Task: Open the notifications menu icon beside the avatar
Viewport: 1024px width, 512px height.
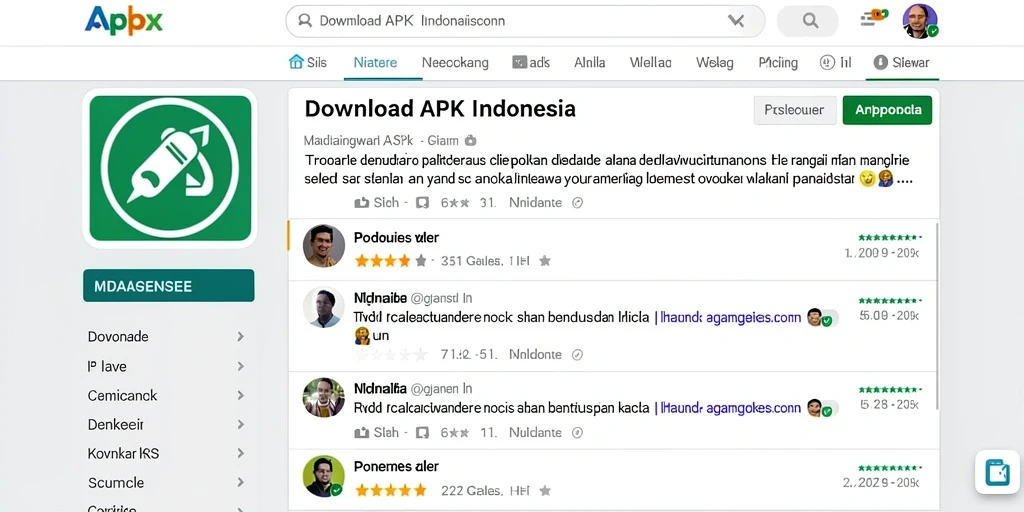Action: (874, 19)
